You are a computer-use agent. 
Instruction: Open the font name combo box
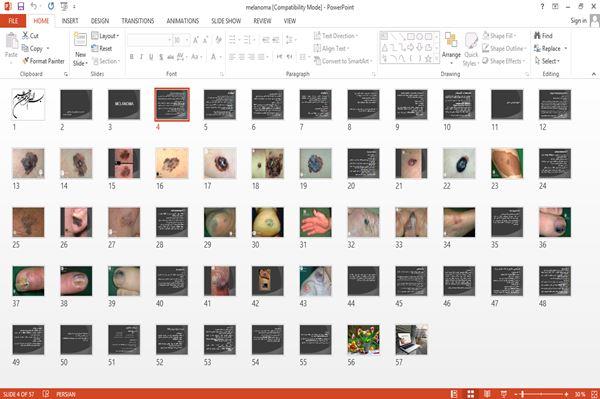(x=149, y=40)
